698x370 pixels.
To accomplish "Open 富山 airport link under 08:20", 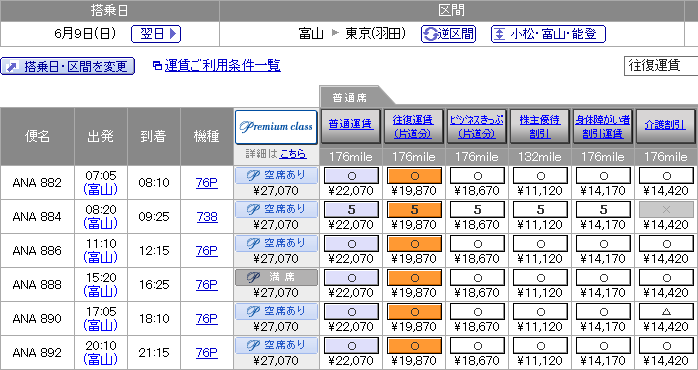I will point(101,224).
